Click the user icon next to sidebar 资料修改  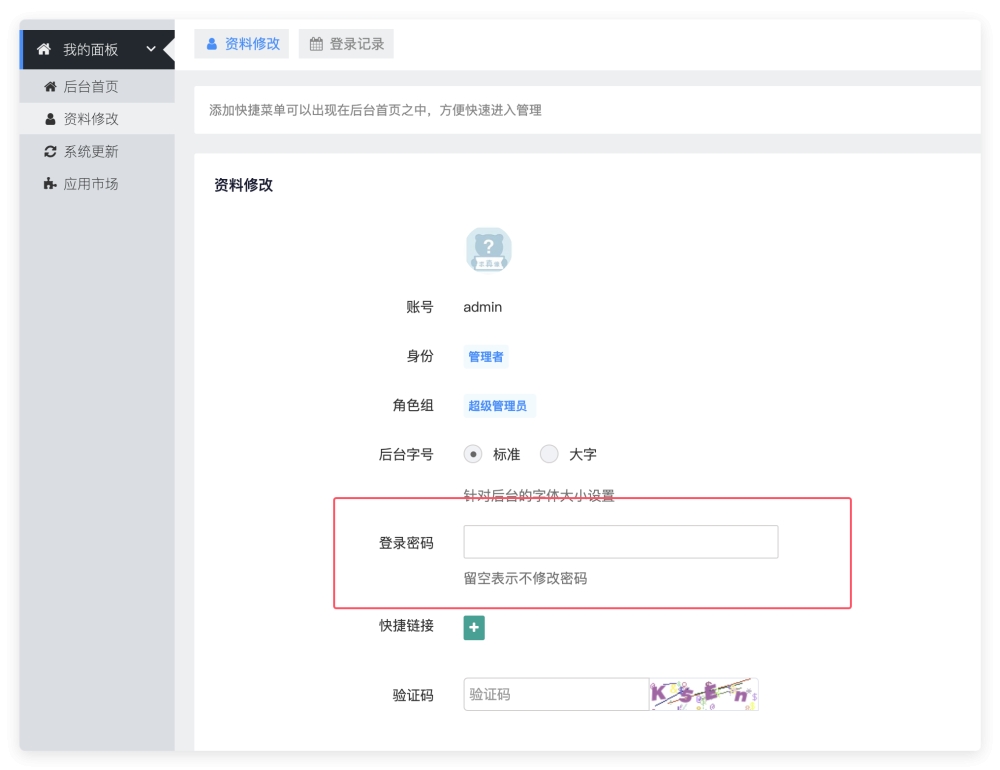[x=50, y=119]
